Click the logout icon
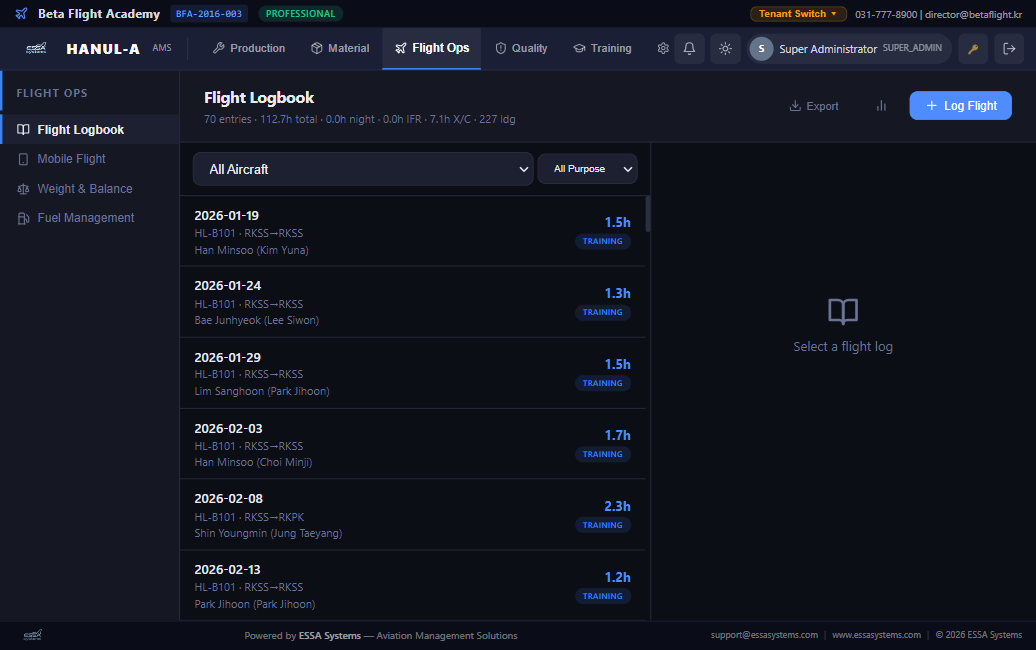Image resolution: width=1036 pixels, height=650 pixels. coord(1008,49)
